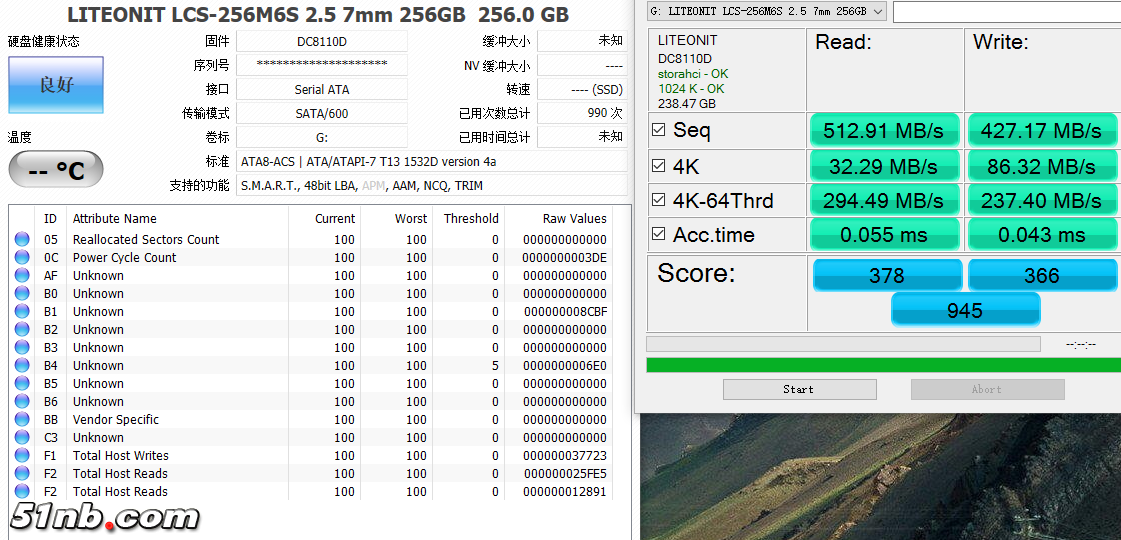This screenshot has height=540, width=1121.
Task: Click status orb of attribute B6 row
Action: point(22,401)
